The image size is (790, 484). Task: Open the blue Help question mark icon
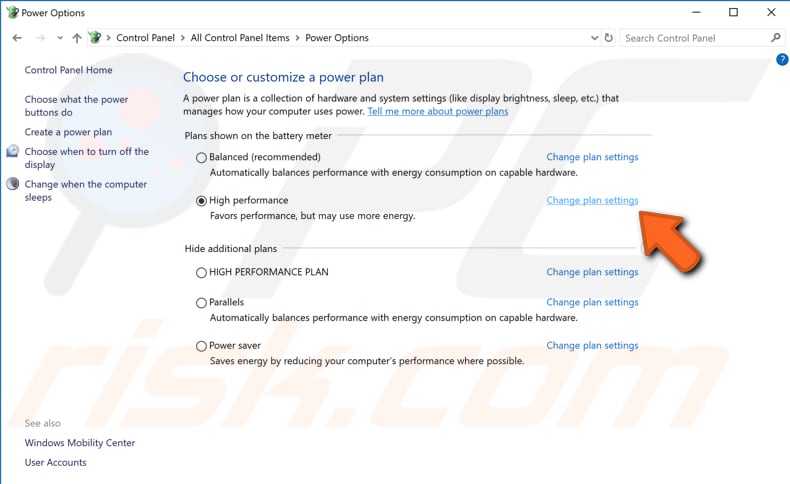(782, 59)
